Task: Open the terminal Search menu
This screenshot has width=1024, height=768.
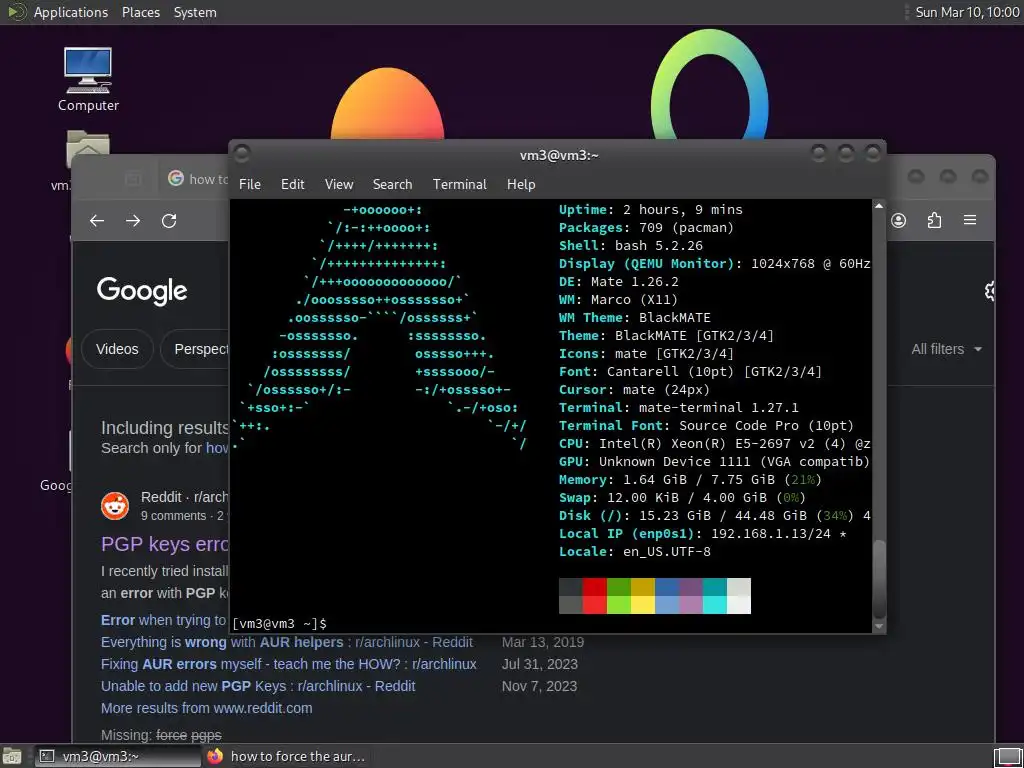Action: click(392, 184)
